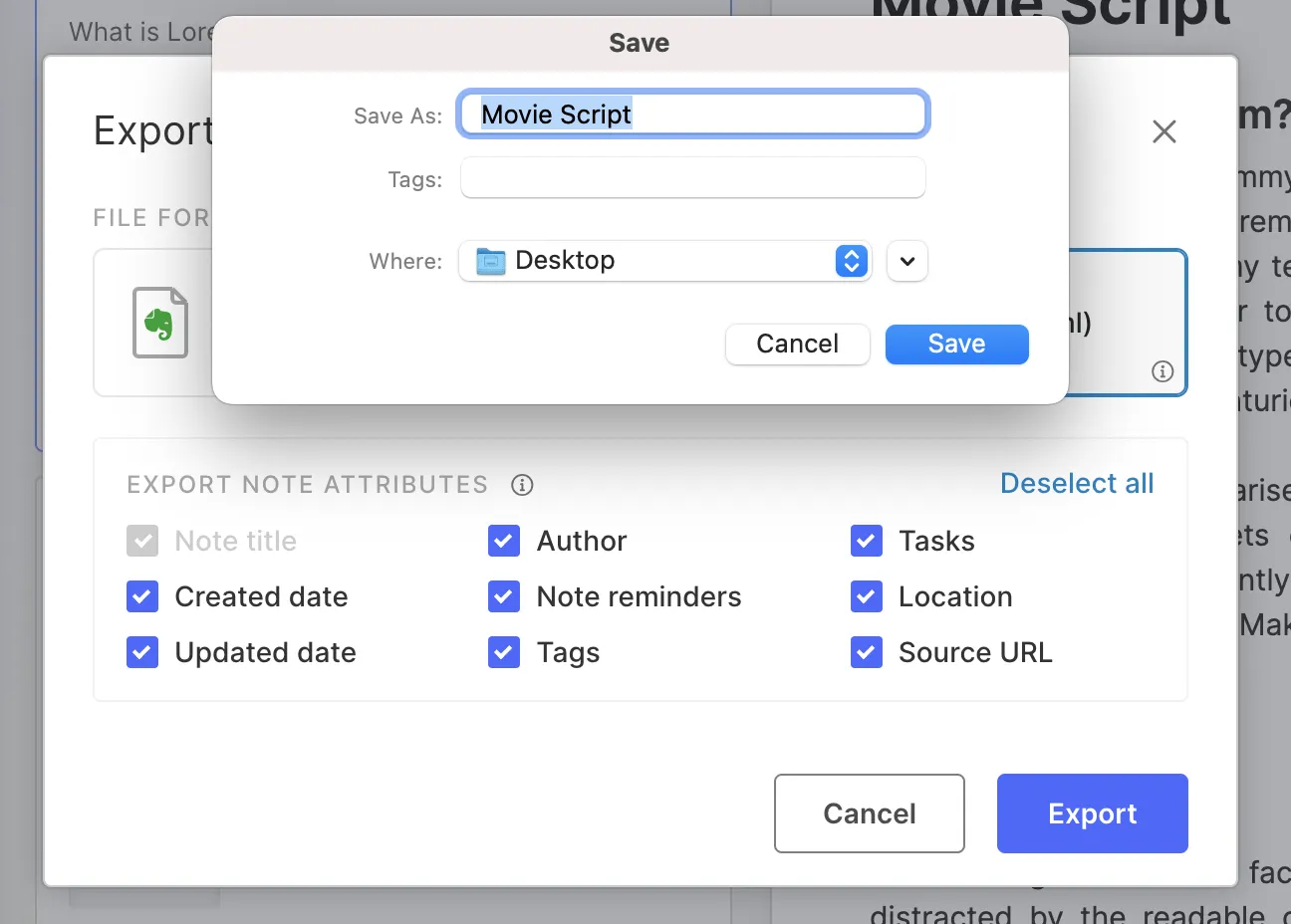Cancel the Export dialog

click(870, 813)
